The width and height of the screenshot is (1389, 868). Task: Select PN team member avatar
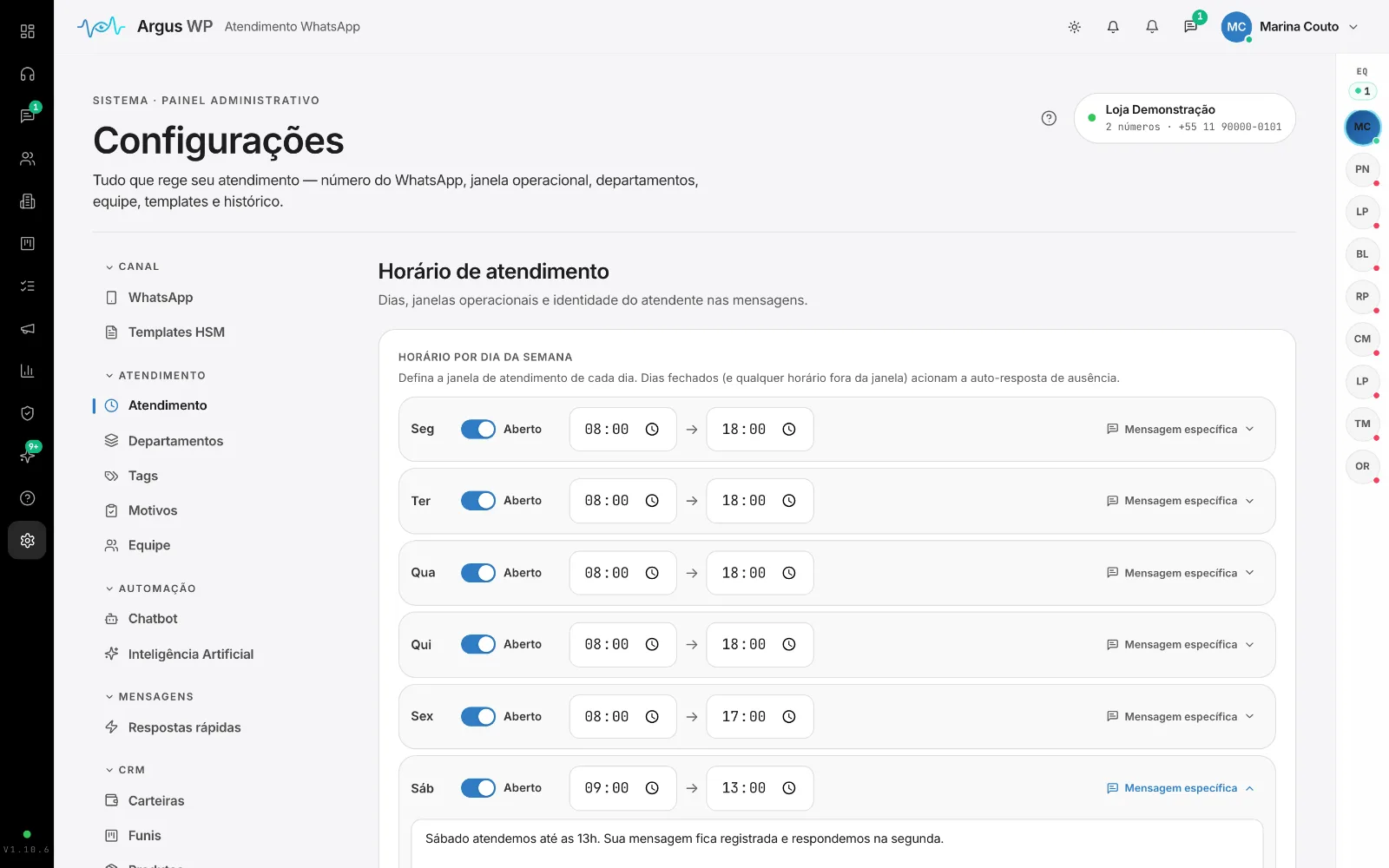[x=1362, y=169]
